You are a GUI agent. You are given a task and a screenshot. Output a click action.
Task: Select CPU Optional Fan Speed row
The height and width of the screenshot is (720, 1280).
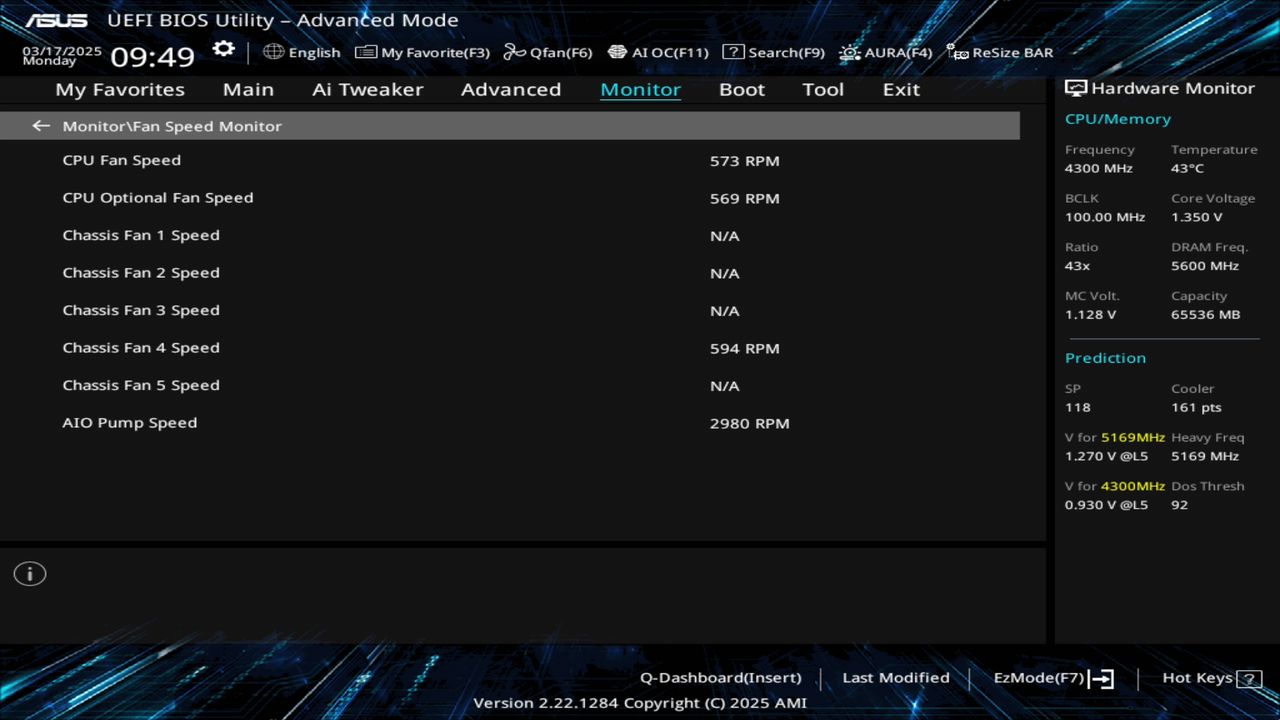tap(510, 198)
